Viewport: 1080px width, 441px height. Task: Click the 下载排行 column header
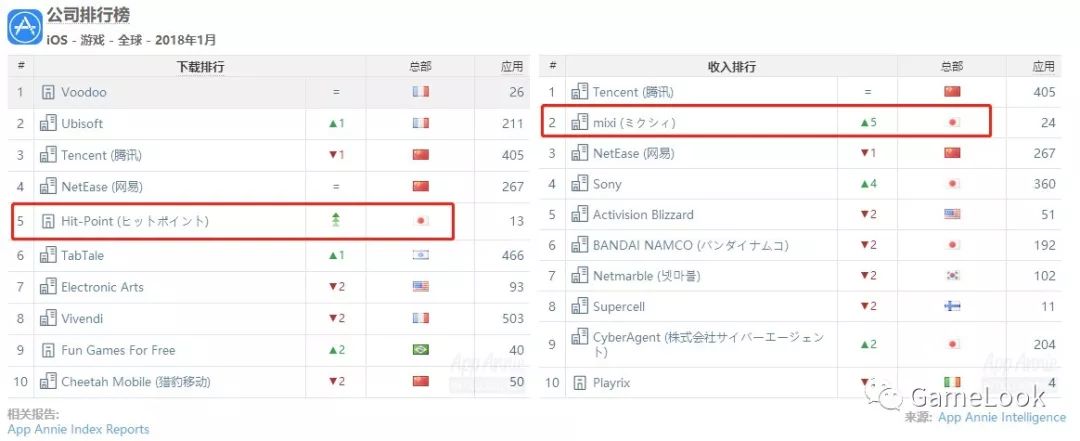pyautogui.click(x=199, y=67)
